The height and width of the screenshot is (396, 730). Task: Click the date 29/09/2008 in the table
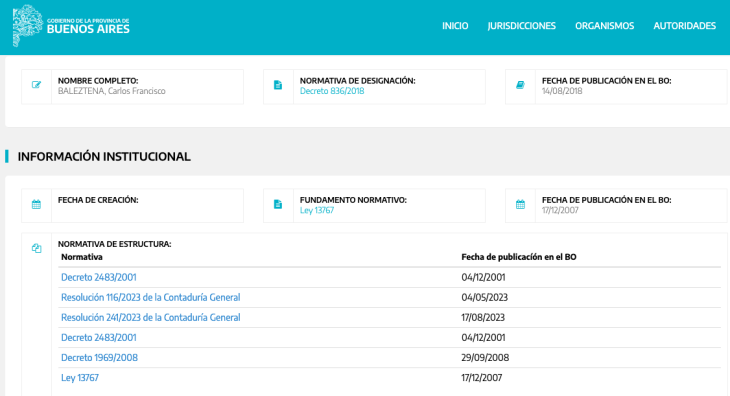click(x=485, y=357)
